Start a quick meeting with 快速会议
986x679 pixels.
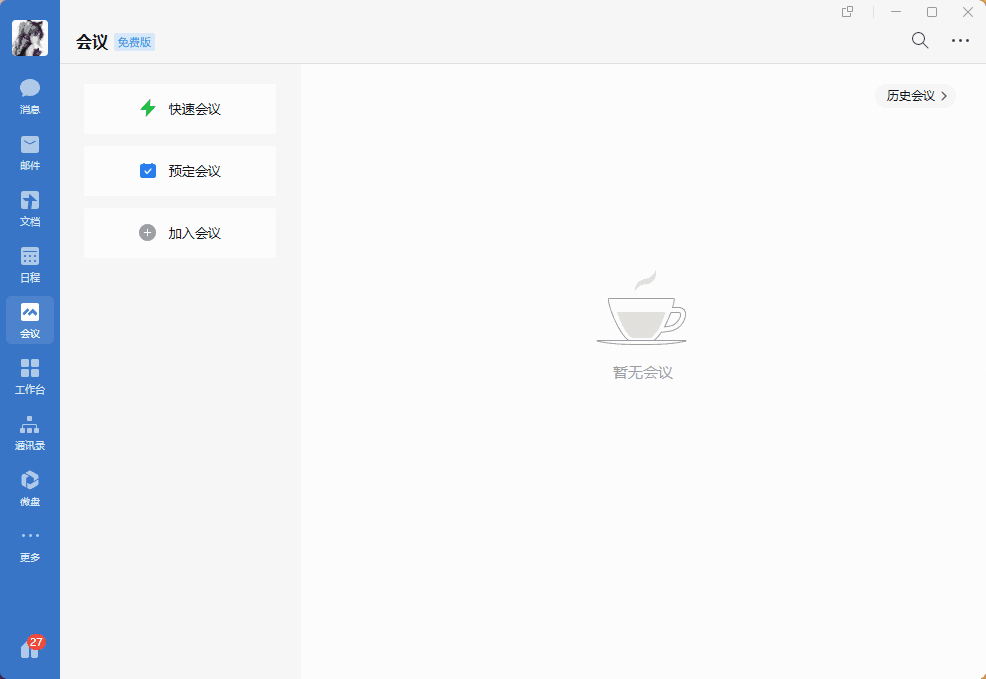[180, 109]
